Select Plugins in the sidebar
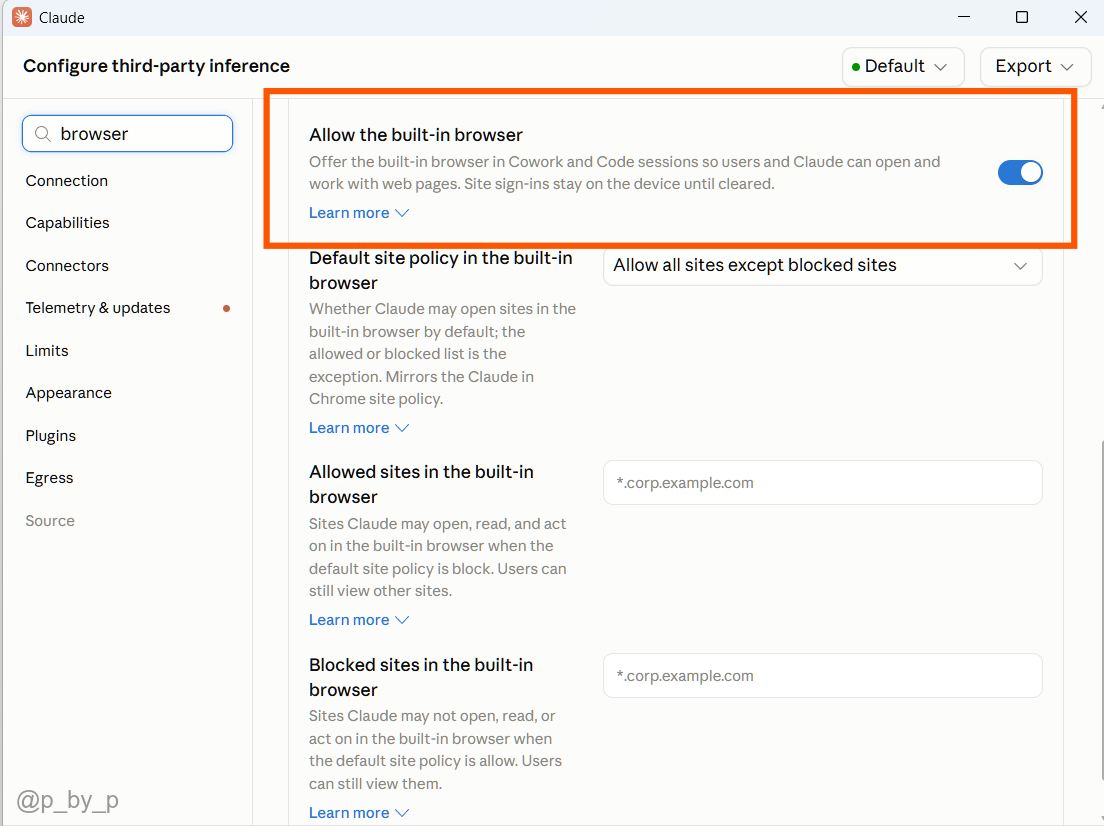 [51, 436]
